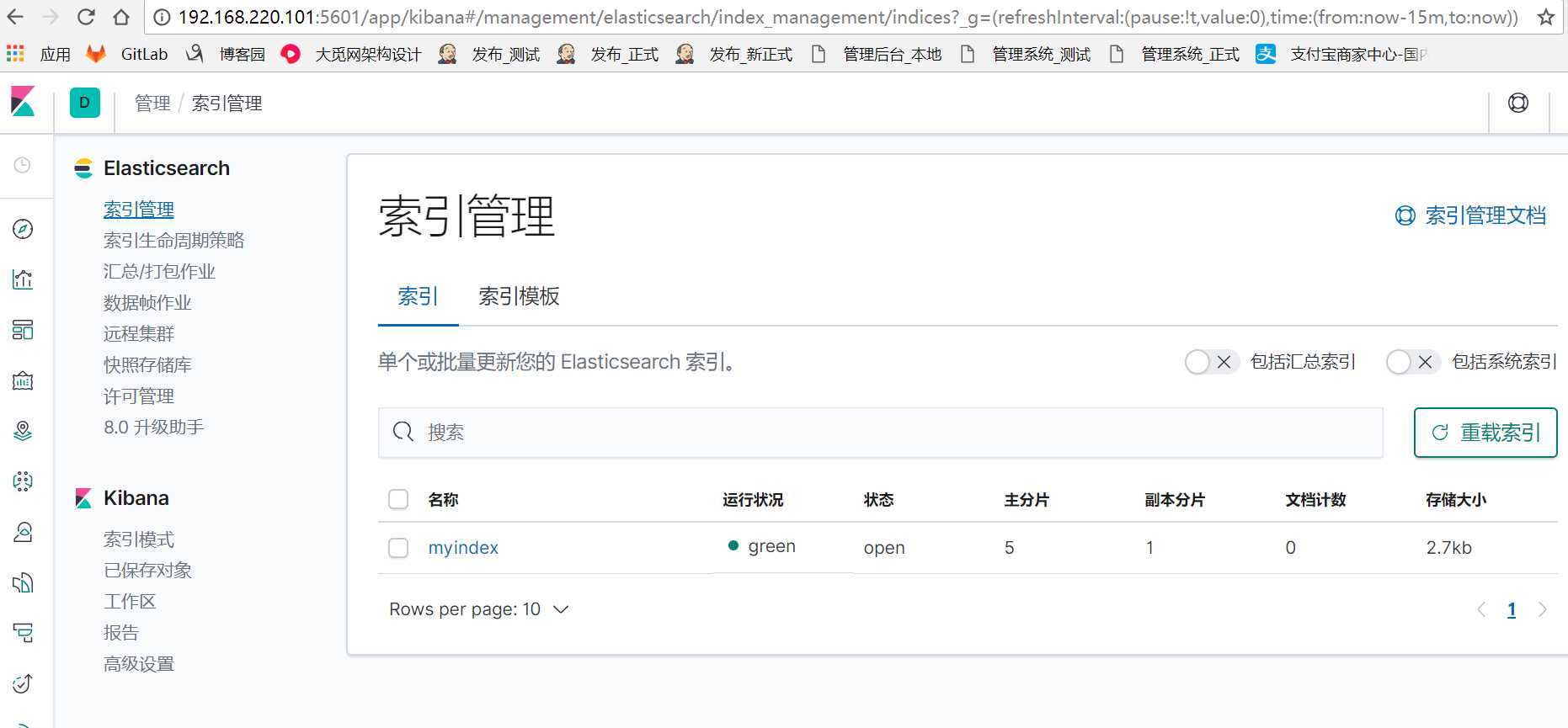Open the 支付宝商家中心 bookmark
The image size is (1568, 728).
(1341, 54)
